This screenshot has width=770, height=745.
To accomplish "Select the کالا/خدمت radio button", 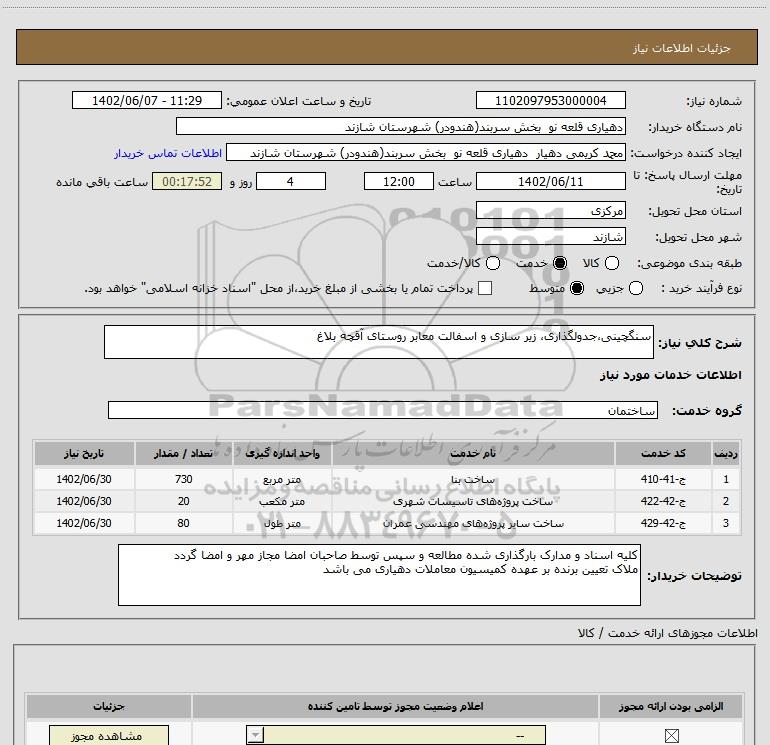I will pos(493,263).
